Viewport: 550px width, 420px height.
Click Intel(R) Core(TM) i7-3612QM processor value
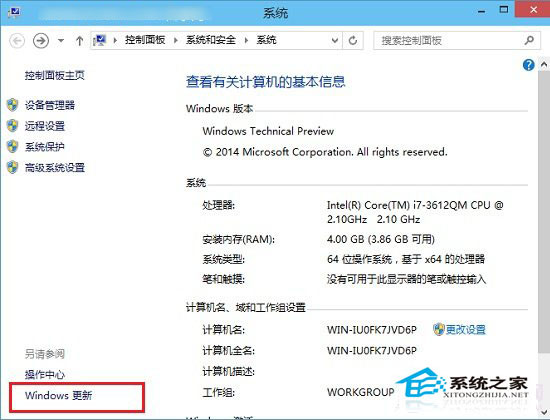pos(415,212)
